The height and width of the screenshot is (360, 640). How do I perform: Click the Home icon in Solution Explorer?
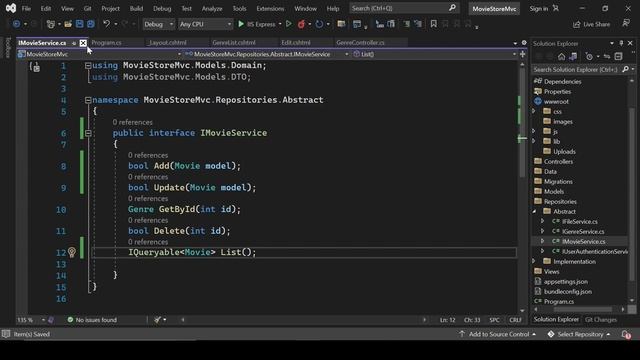click(562, 56)
